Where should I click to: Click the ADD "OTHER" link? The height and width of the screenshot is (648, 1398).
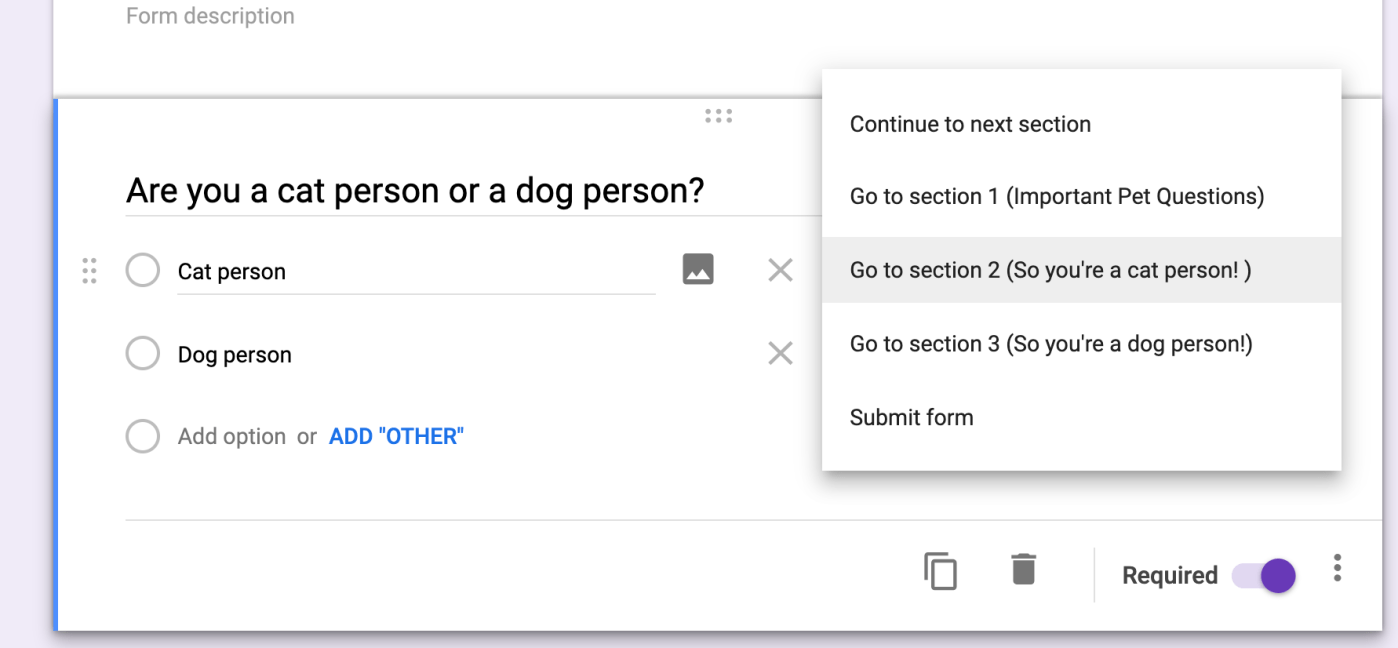(x=396, y=436)
